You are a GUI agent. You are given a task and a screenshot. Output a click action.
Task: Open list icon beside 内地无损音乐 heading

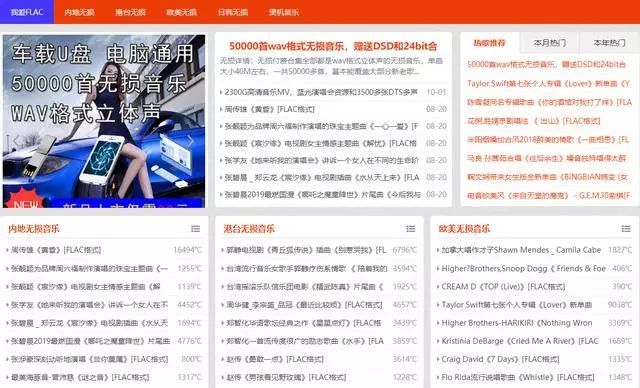point(196,229)
